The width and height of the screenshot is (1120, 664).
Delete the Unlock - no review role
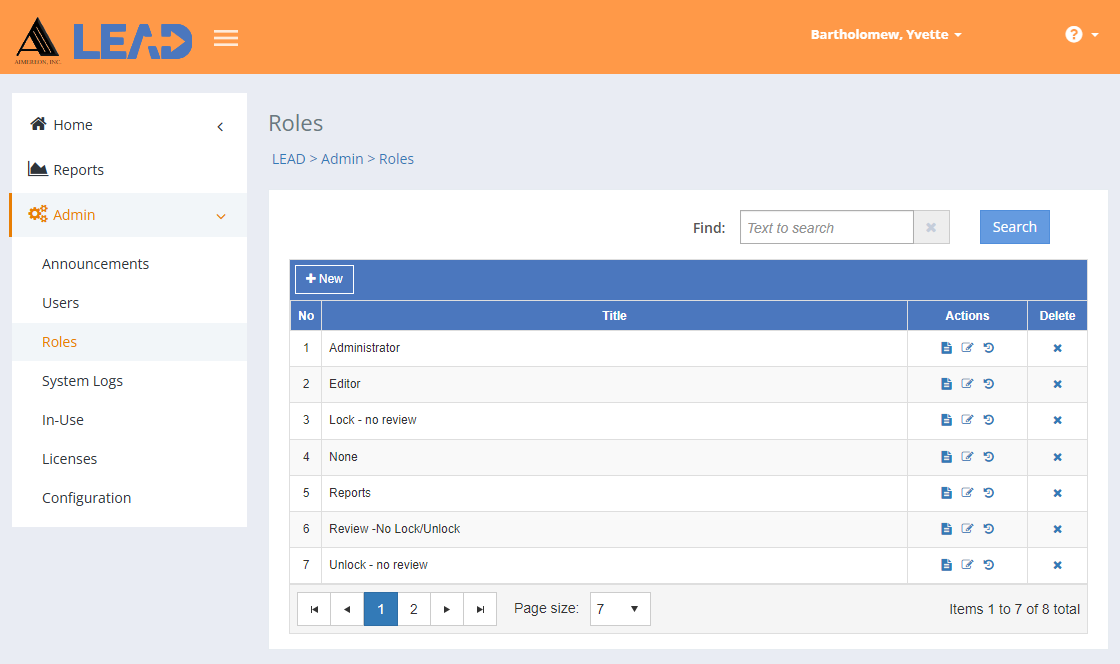(x=1057, y=565)
